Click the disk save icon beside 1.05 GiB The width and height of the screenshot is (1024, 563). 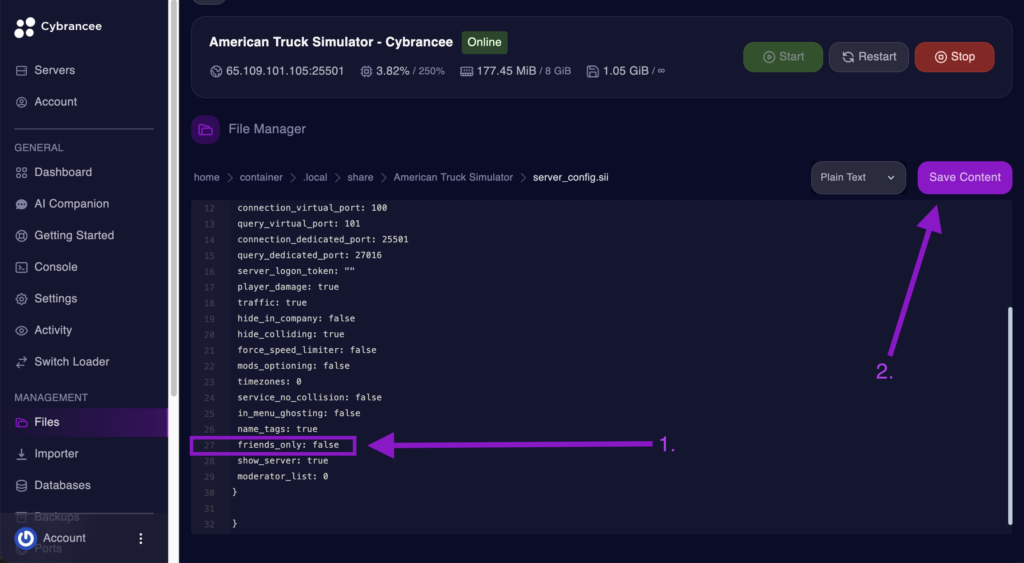[x=592, y=71]
